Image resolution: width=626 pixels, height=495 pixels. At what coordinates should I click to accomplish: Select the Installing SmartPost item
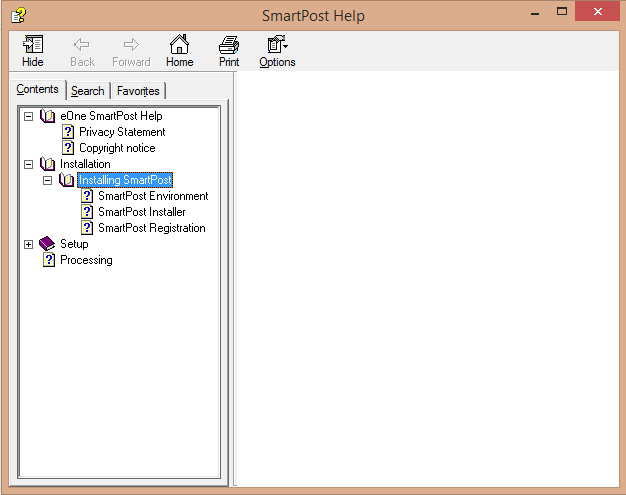[x=125, y=180]
